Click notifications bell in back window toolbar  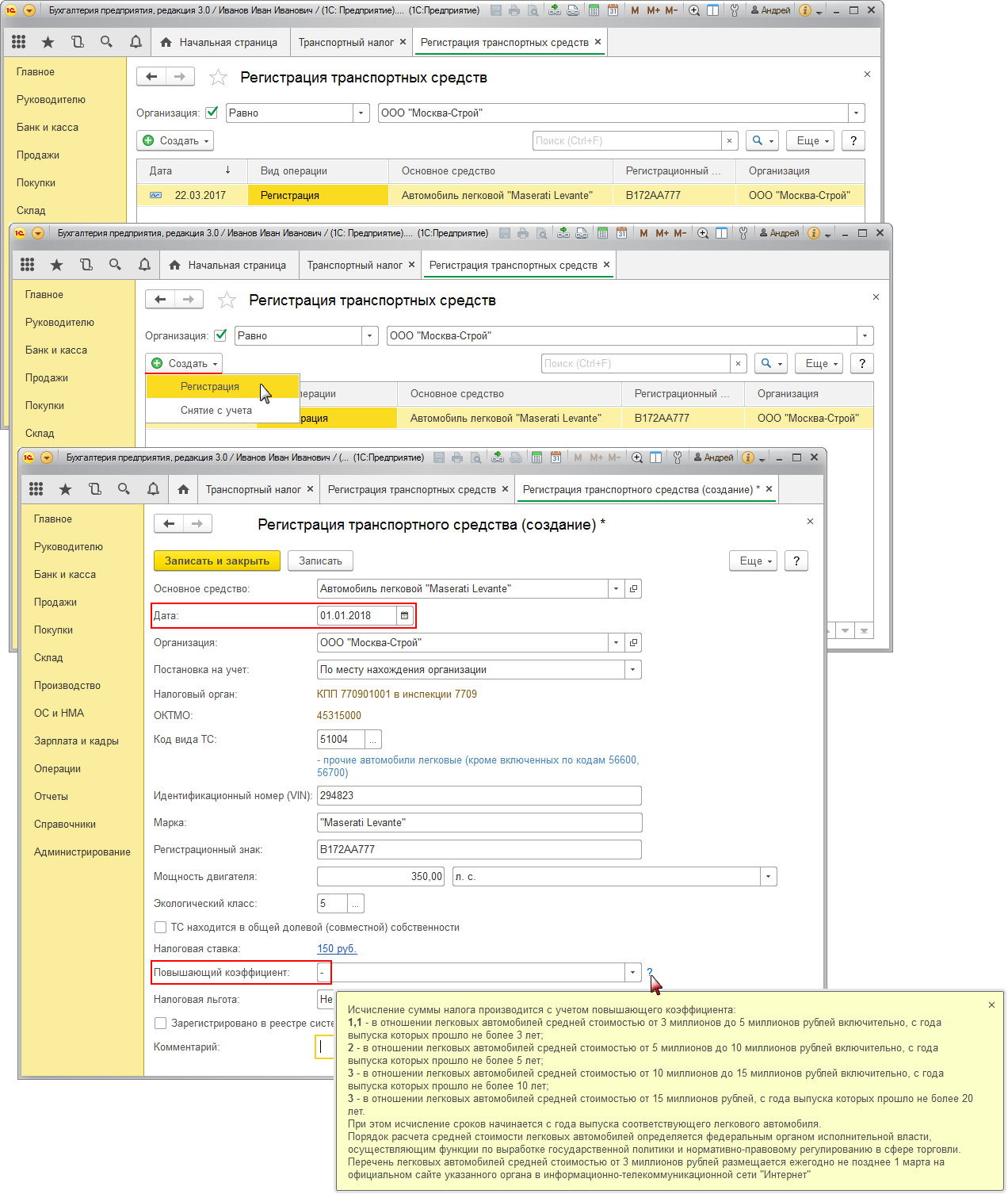tap(136, 42)
